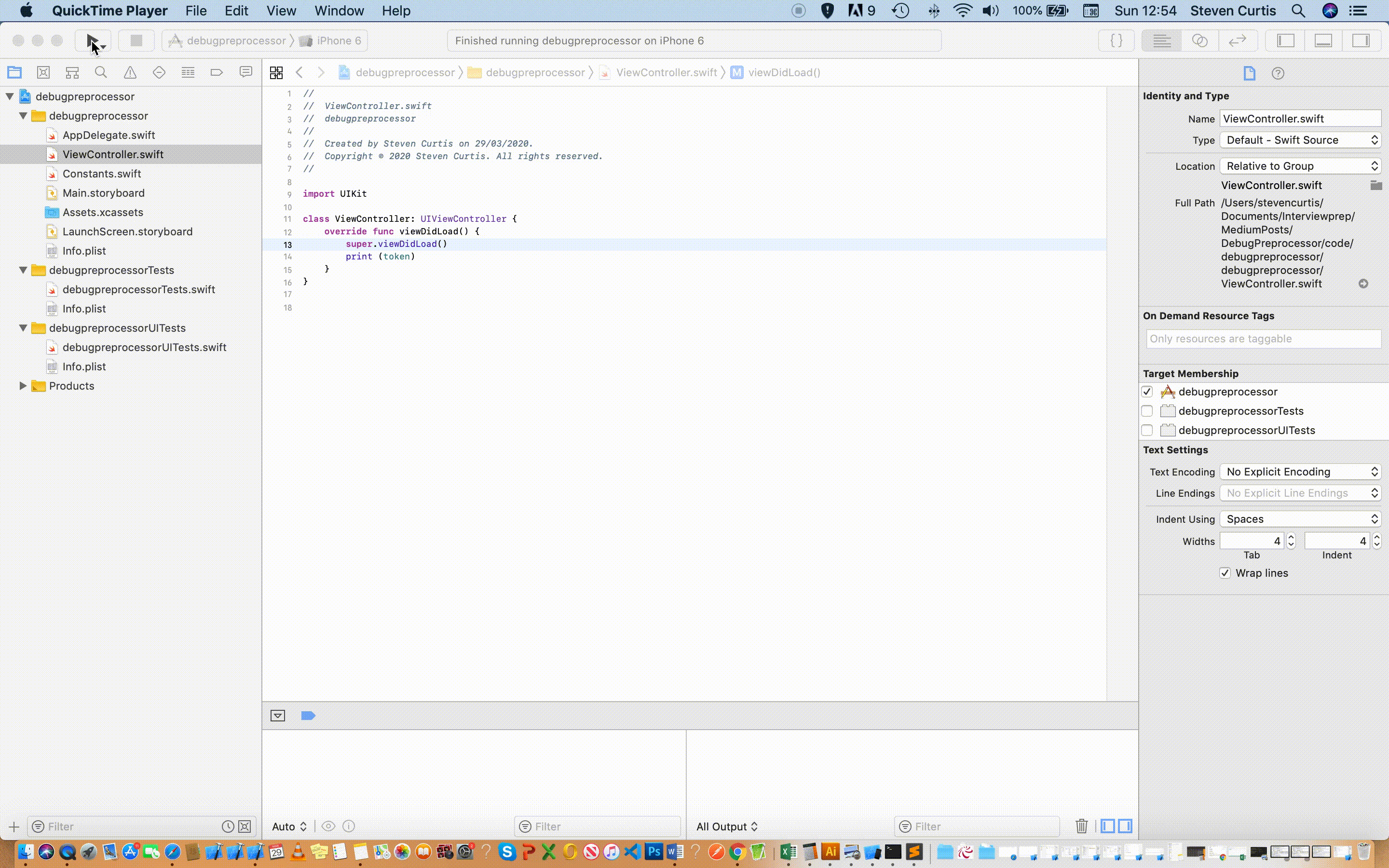Toggle the blue breakpoints activation icon

[308, 715]
